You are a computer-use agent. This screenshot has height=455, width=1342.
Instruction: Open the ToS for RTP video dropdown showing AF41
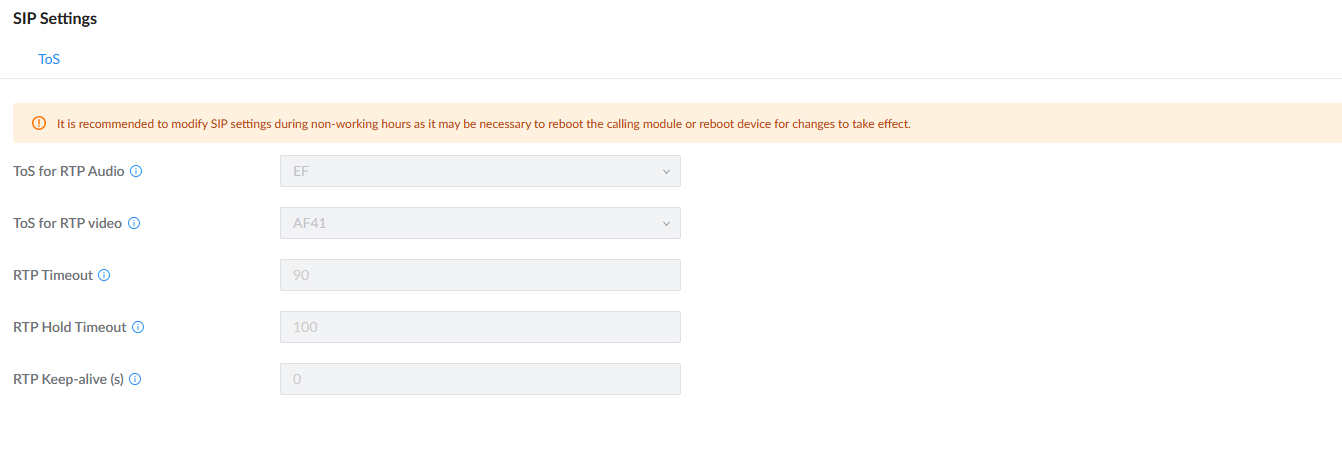click(x=480, y=223)
